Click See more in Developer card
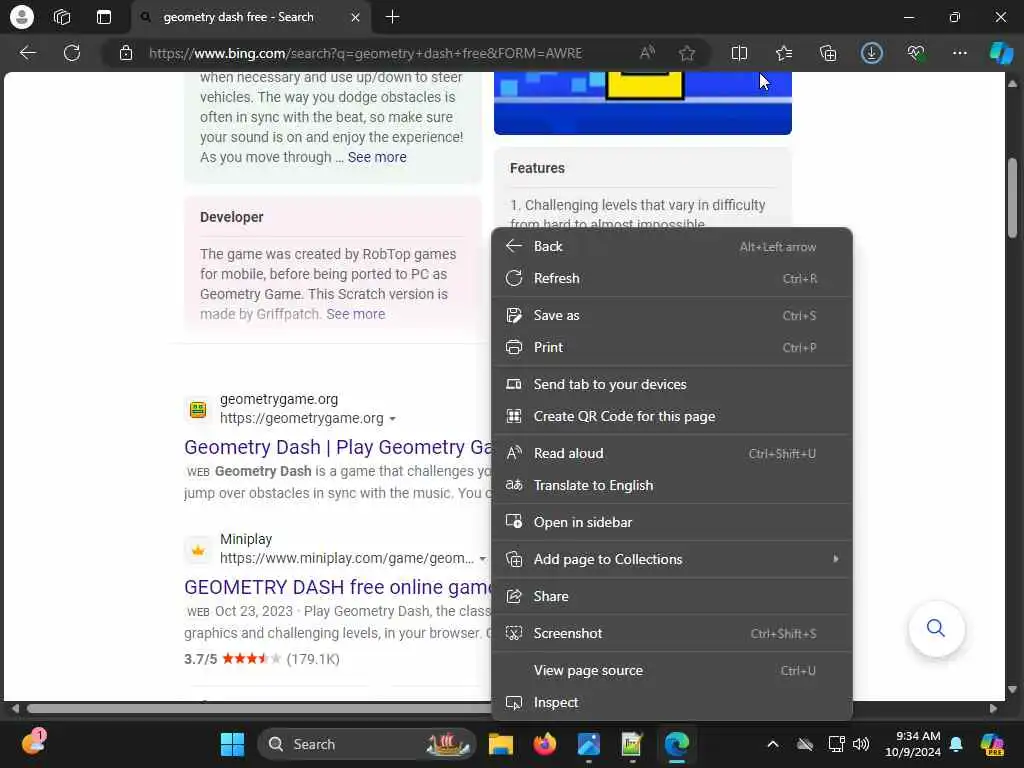 pos(355,314)
